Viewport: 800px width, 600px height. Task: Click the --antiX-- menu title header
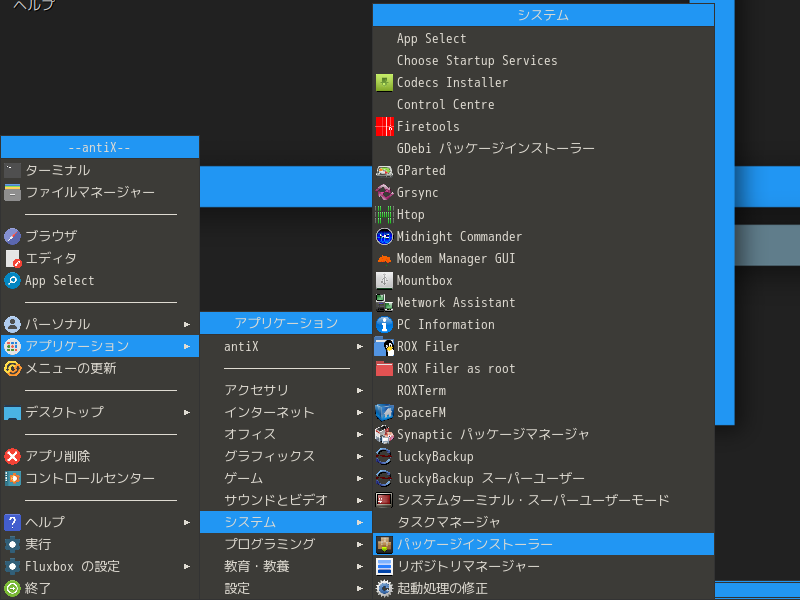[x=100, y=147]
